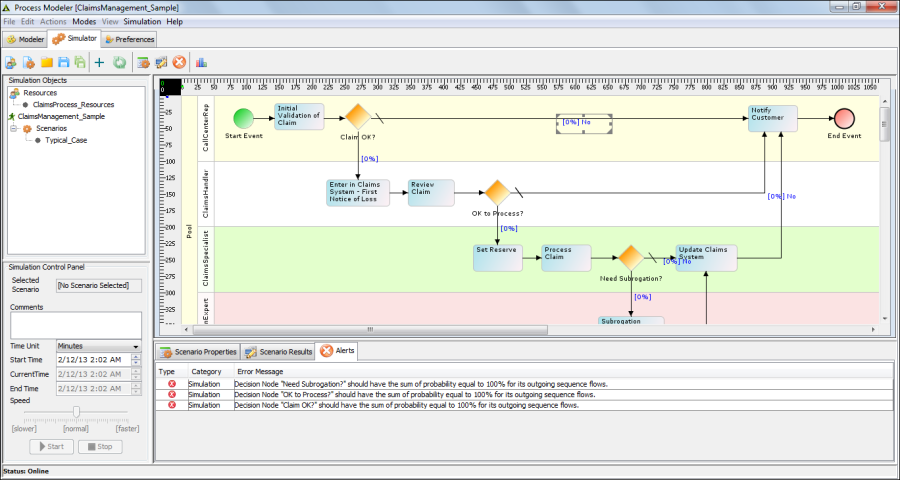Screen dimensions: 900x480
Task: Click the green refresh icon in toolbar
Action: tap(119, 62)
